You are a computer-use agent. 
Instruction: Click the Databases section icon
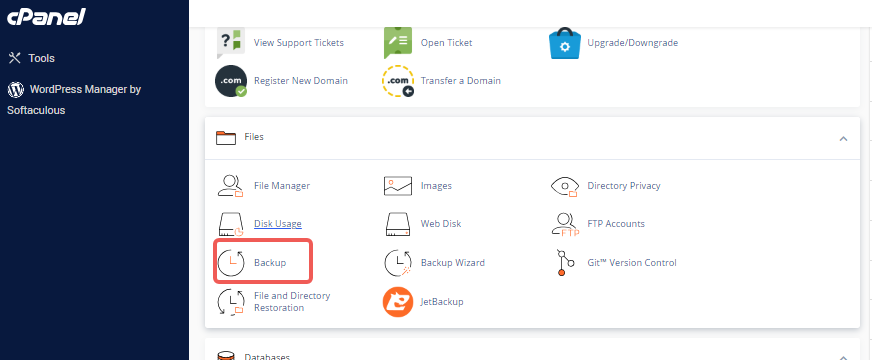[x=226, y=356]
